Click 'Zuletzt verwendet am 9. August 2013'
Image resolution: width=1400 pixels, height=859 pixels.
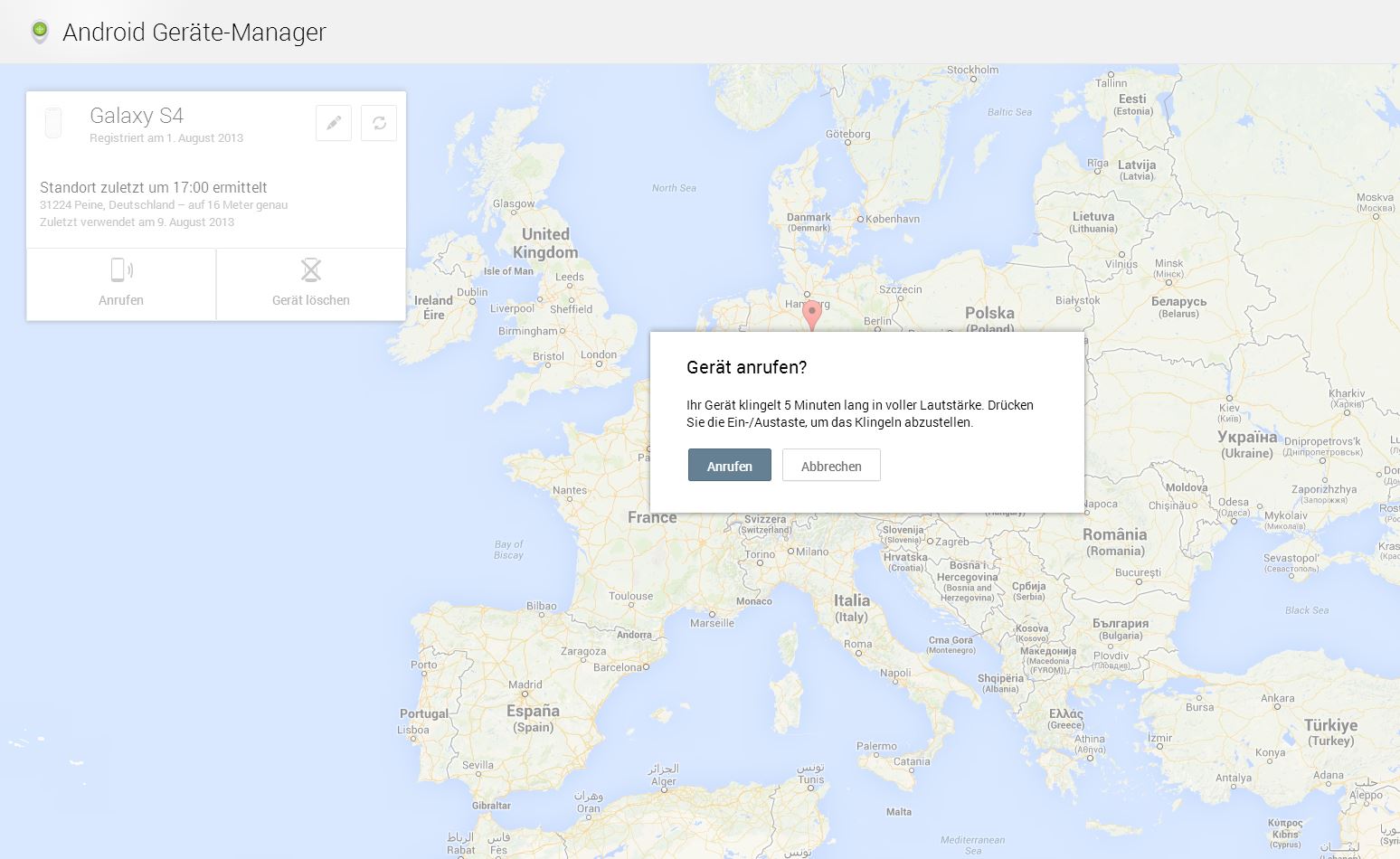click(x=137, y=222)
